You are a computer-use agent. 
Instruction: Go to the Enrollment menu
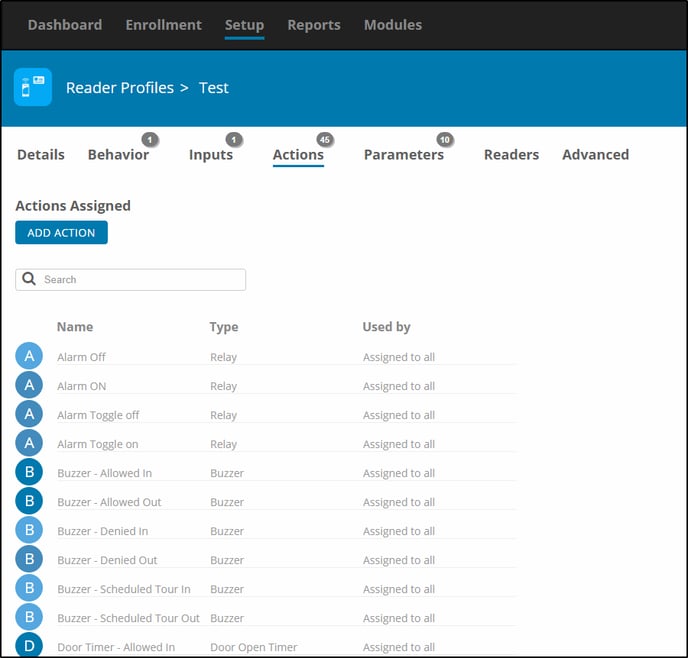[164, 25]
